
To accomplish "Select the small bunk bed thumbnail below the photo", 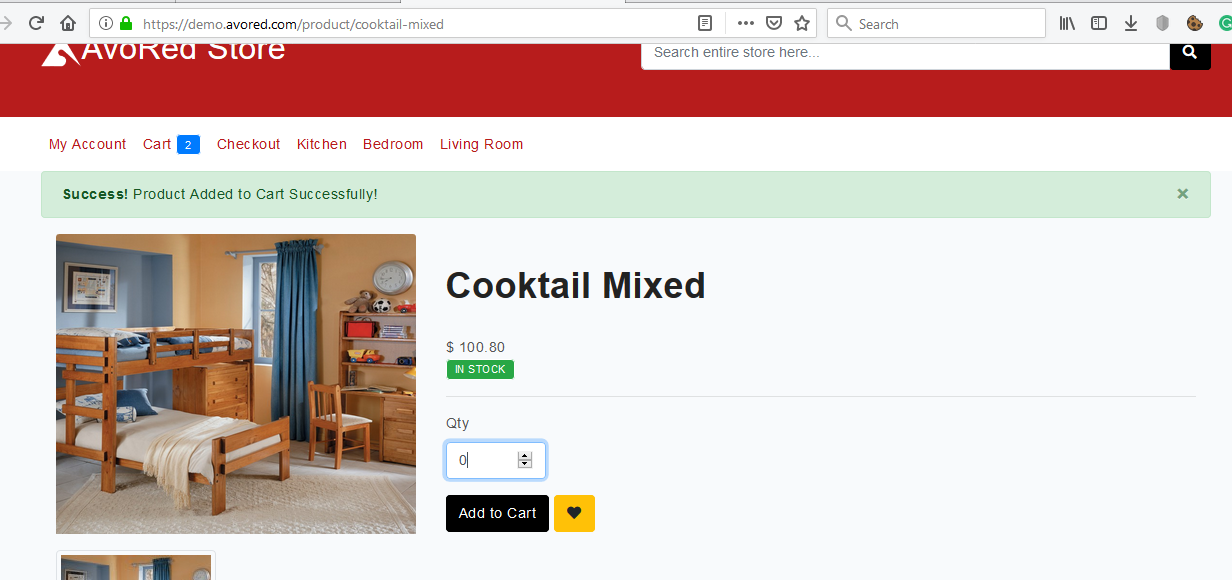I will (x=135, y=570).
